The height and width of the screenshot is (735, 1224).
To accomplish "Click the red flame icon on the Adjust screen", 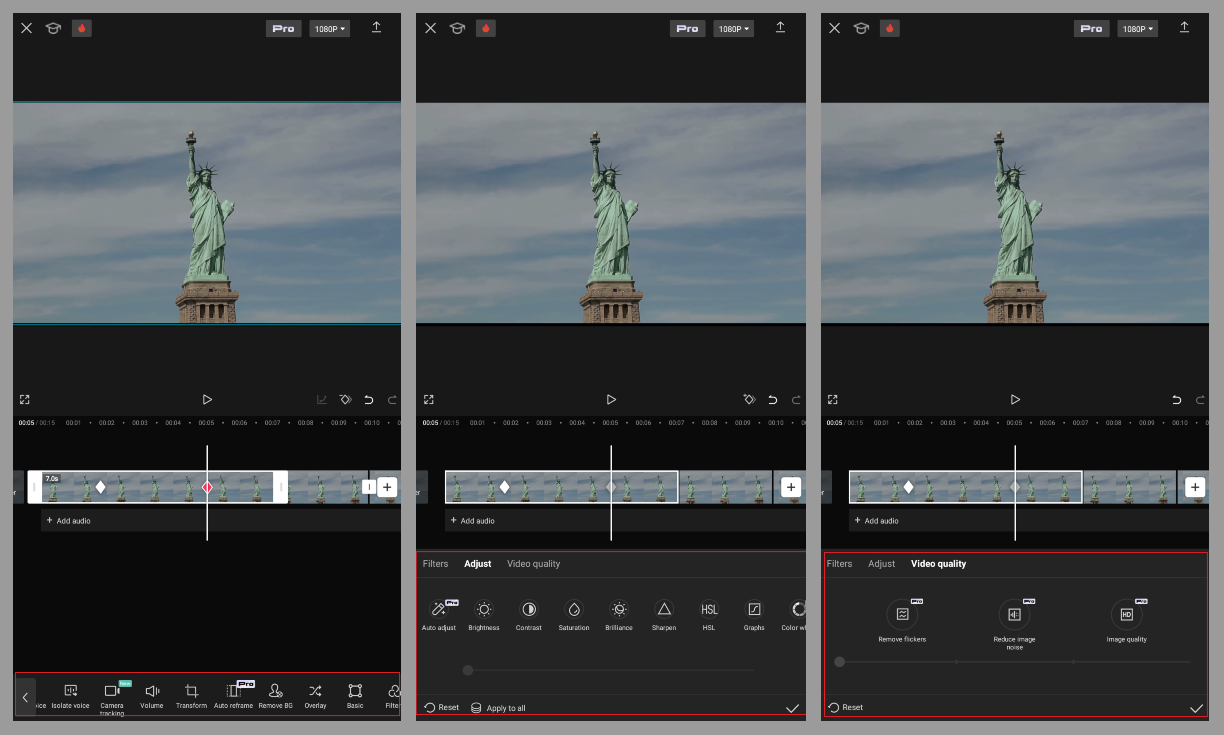I will click(x=485, y=28).
